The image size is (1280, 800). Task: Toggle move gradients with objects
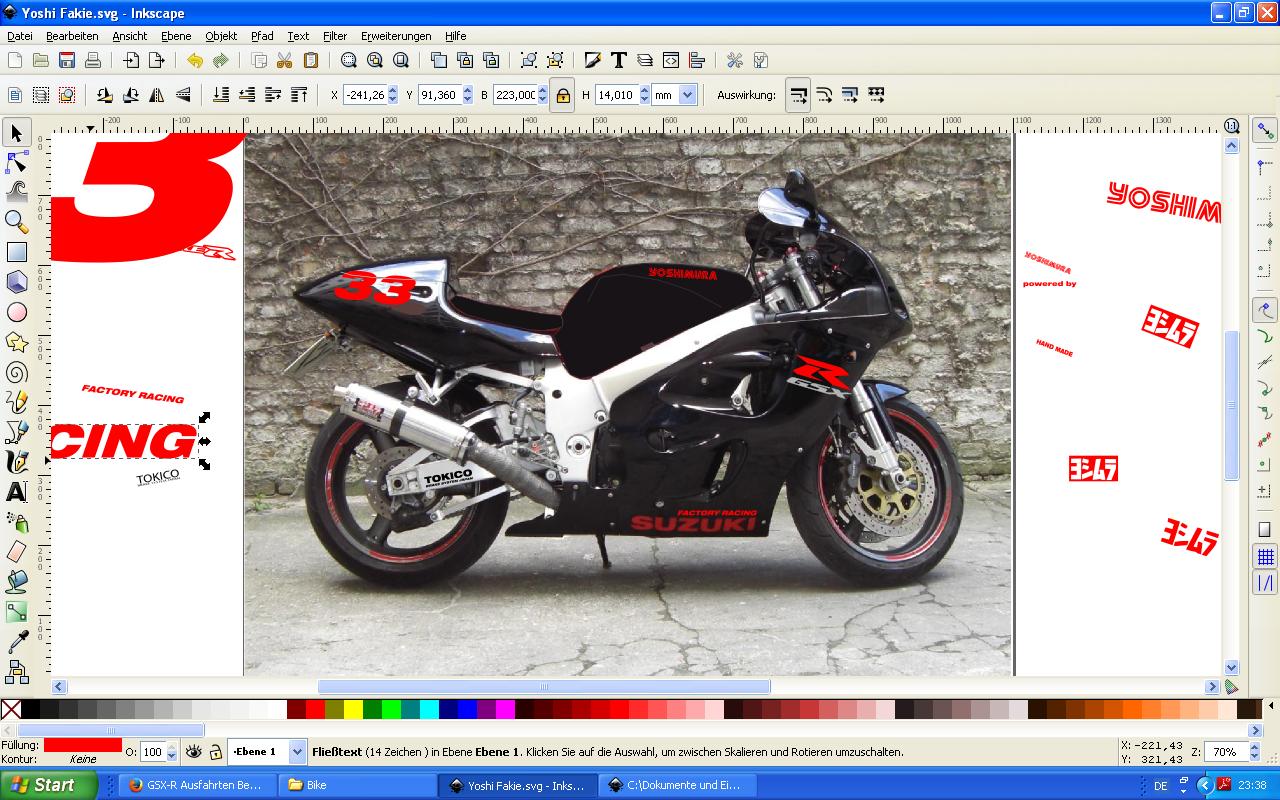pos(850,95)
